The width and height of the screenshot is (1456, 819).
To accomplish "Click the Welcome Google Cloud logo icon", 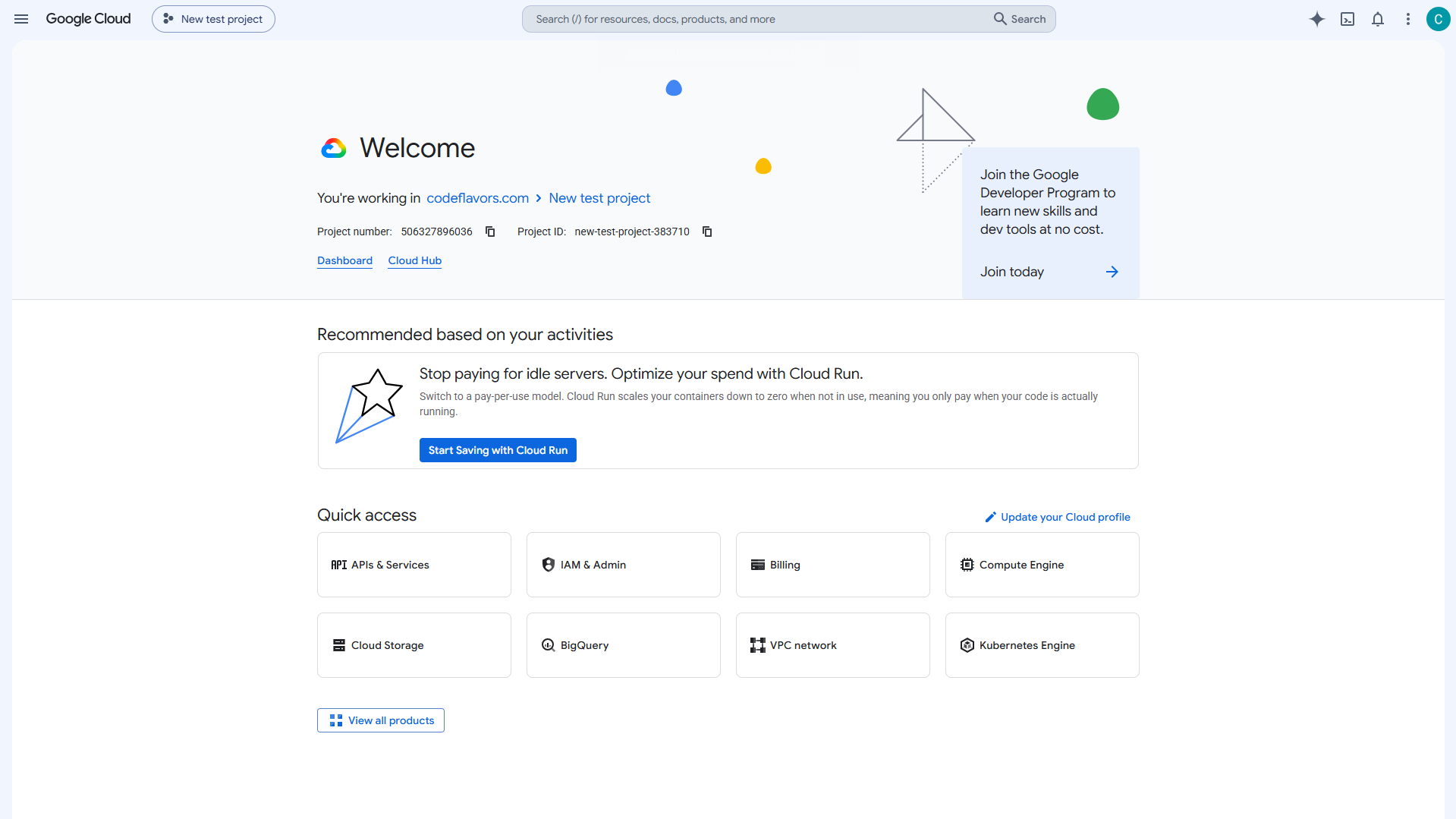I will (334, 148).
